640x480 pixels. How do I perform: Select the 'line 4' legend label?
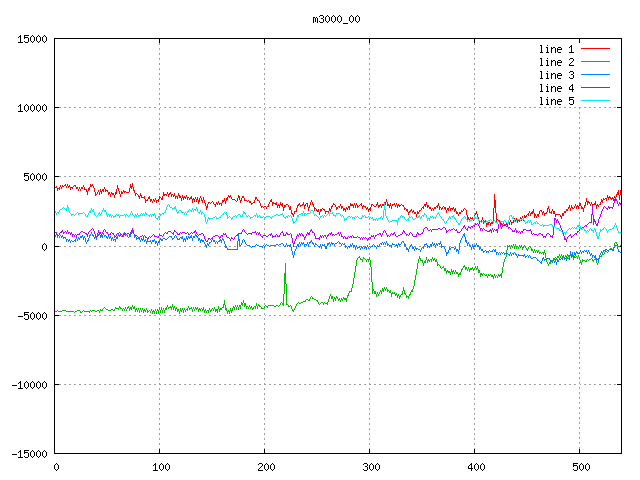[x=557, y=88]
